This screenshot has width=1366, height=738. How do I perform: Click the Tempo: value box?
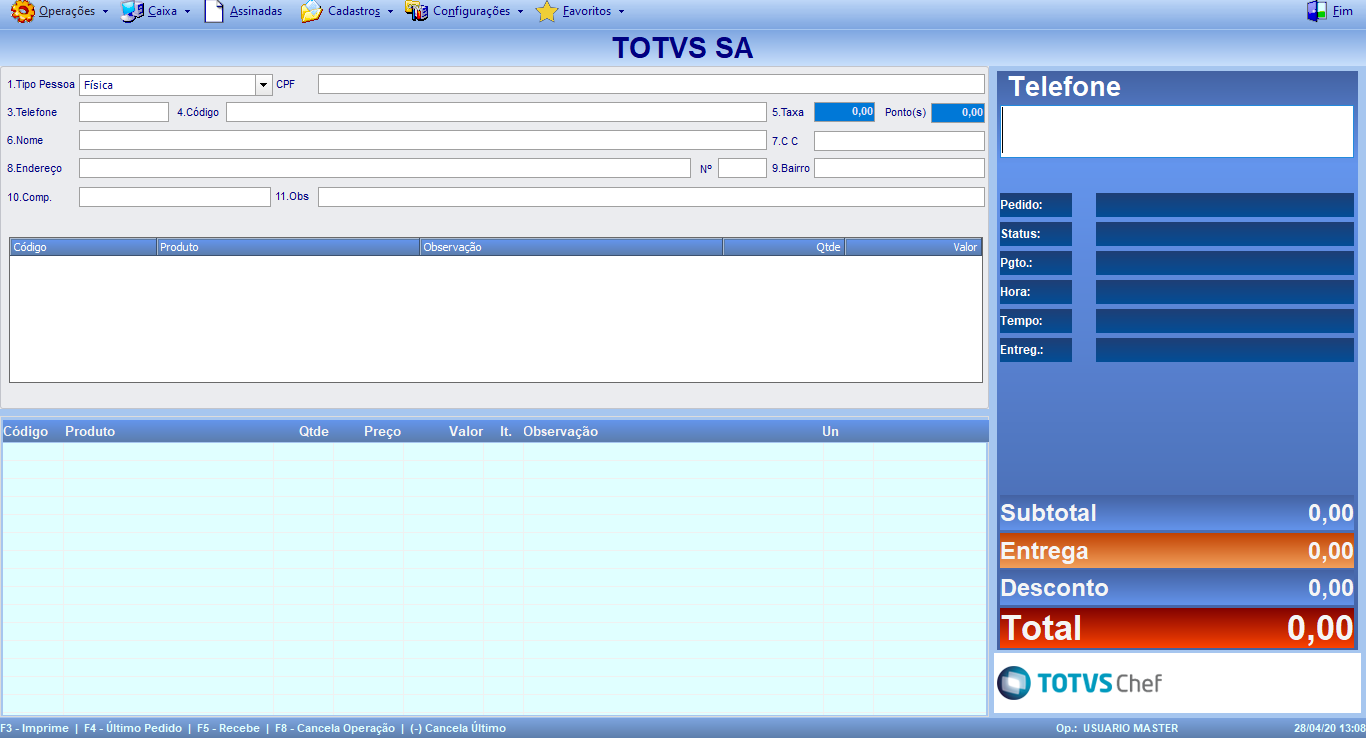coord(1225,321)
